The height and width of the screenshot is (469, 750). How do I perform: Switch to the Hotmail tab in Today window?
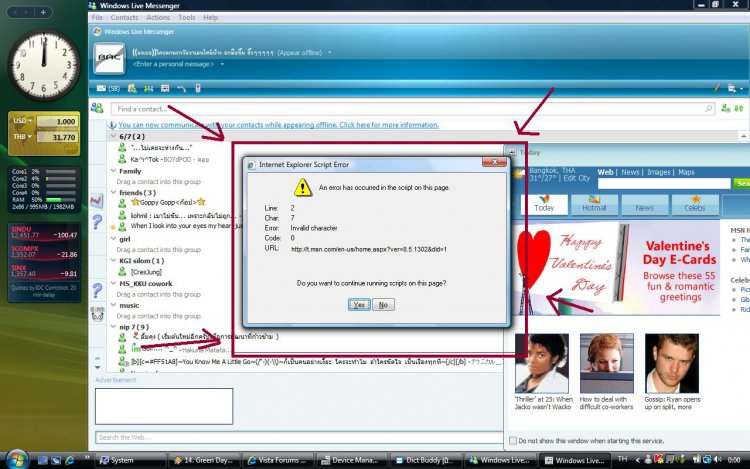(x=594, y=204)
